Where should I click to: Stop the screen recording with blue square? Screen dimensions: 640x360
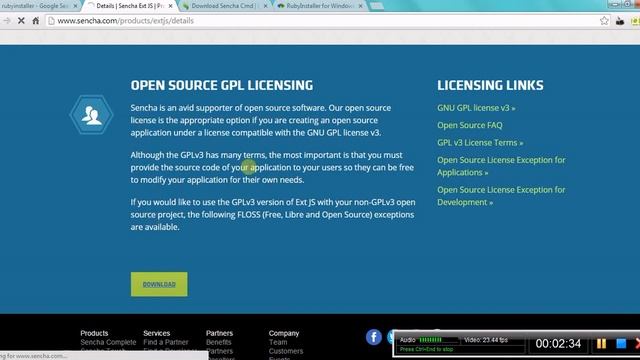[x=621, y=344]
